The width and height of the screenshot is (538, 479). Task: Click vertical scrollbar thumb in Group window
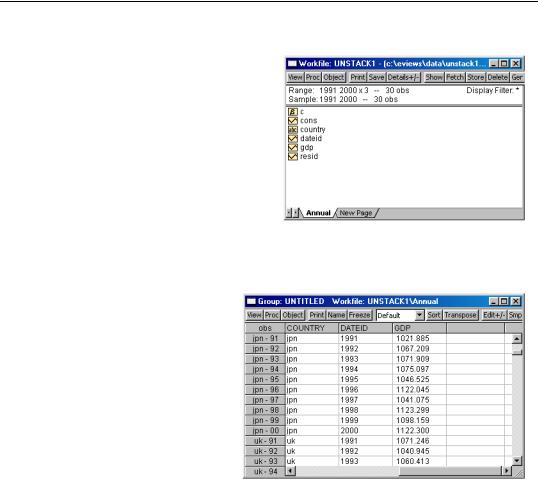[x=517, y=350]
